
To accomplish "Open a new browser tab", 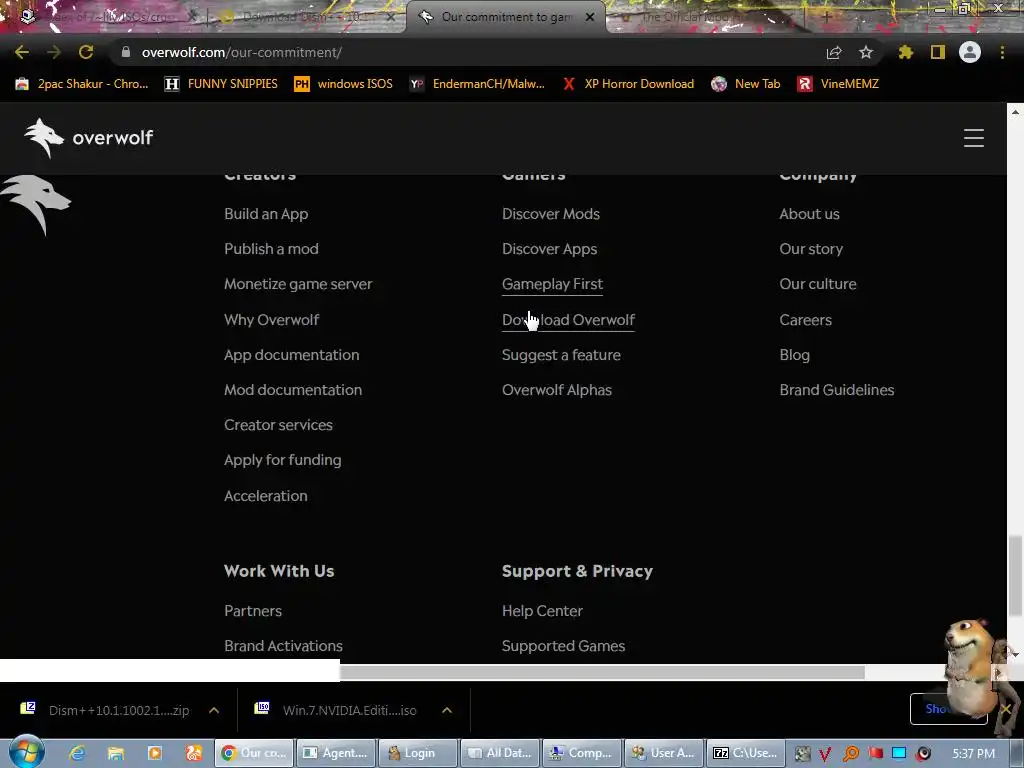I will [826, 17].
